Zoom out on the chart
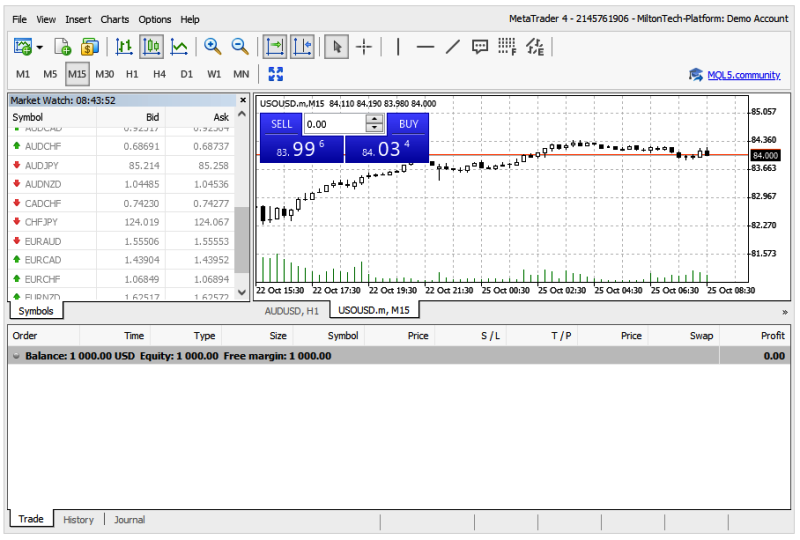The width and height of the screenshot is (800, 540). [x=240, y=46]
